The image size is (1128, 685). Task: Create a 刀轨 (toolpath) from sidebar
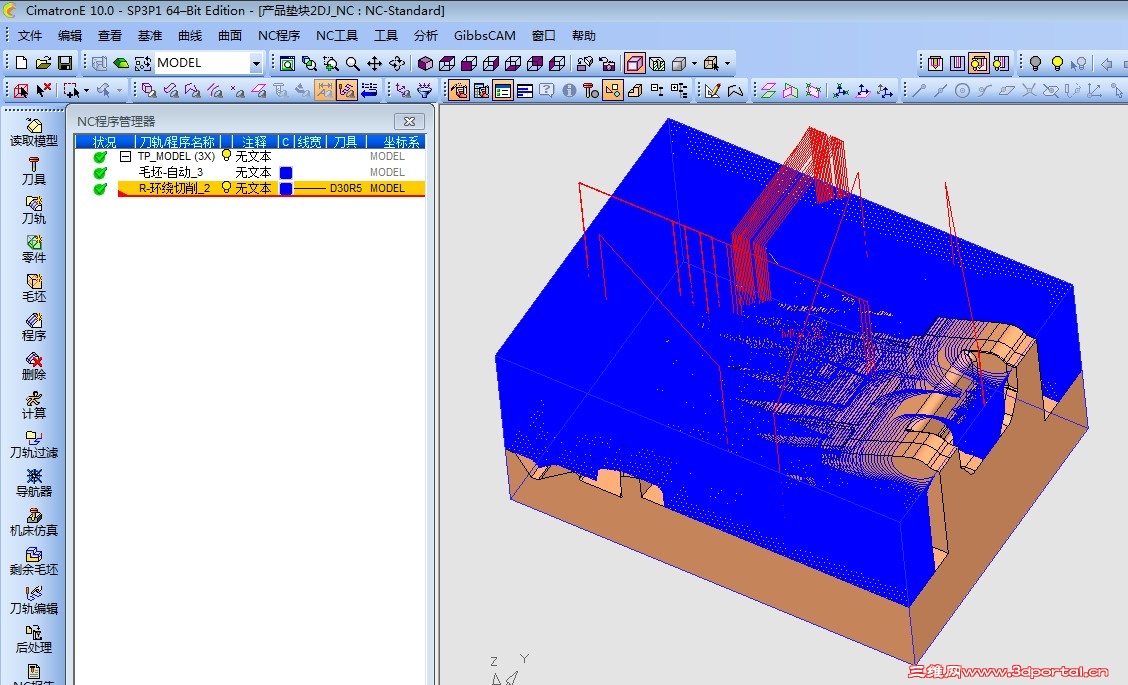(34, 210)
